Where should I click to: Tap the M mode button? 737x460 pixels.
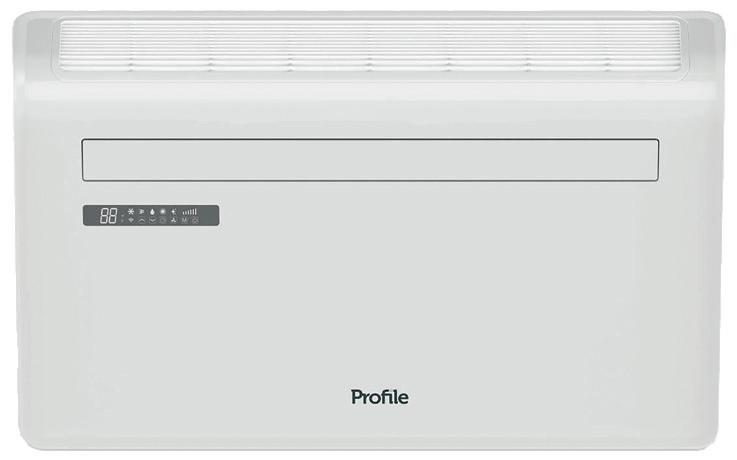click(185, 220)
